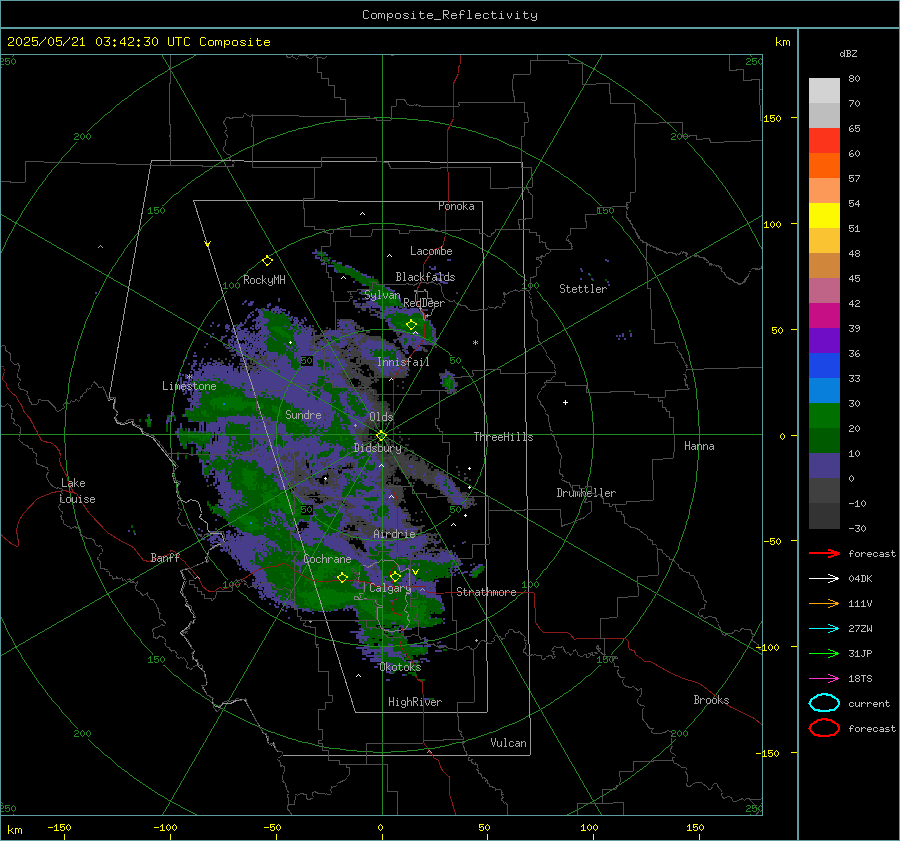This screenshot has width=900, height=841.
Task: Click the magenta 18TS arrow icon
Action: click(824, 679)
